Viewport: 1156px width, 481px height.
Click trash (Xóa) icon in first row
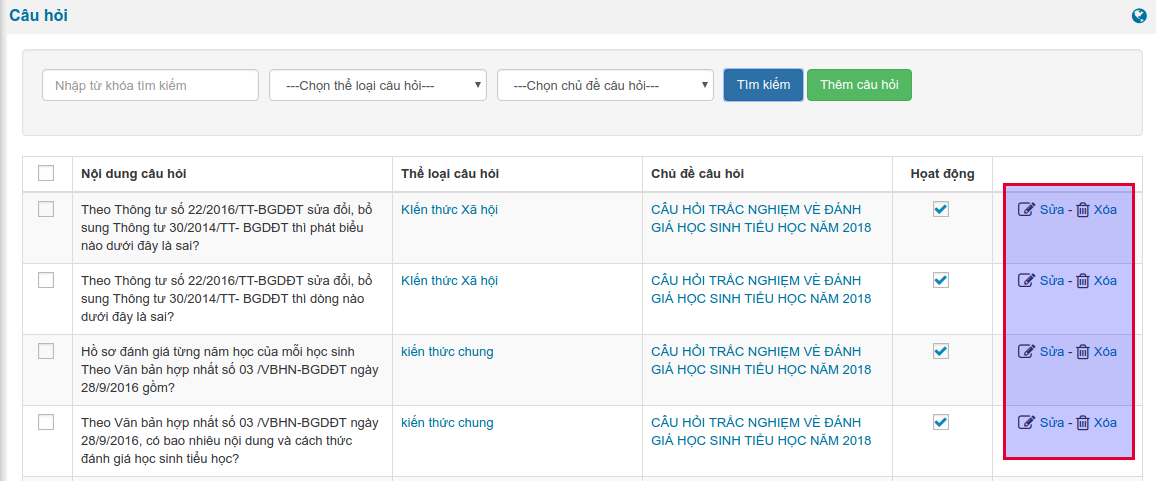1082,210
